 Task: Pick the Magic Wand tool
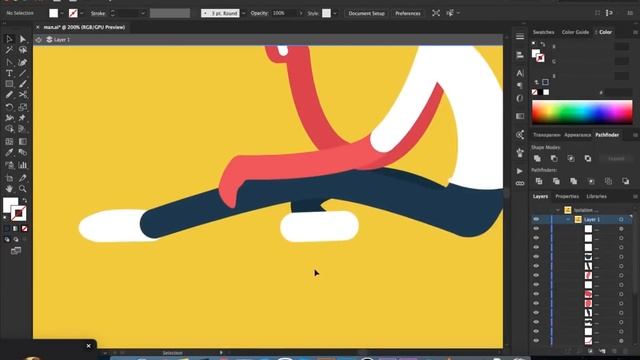point(9,50)
